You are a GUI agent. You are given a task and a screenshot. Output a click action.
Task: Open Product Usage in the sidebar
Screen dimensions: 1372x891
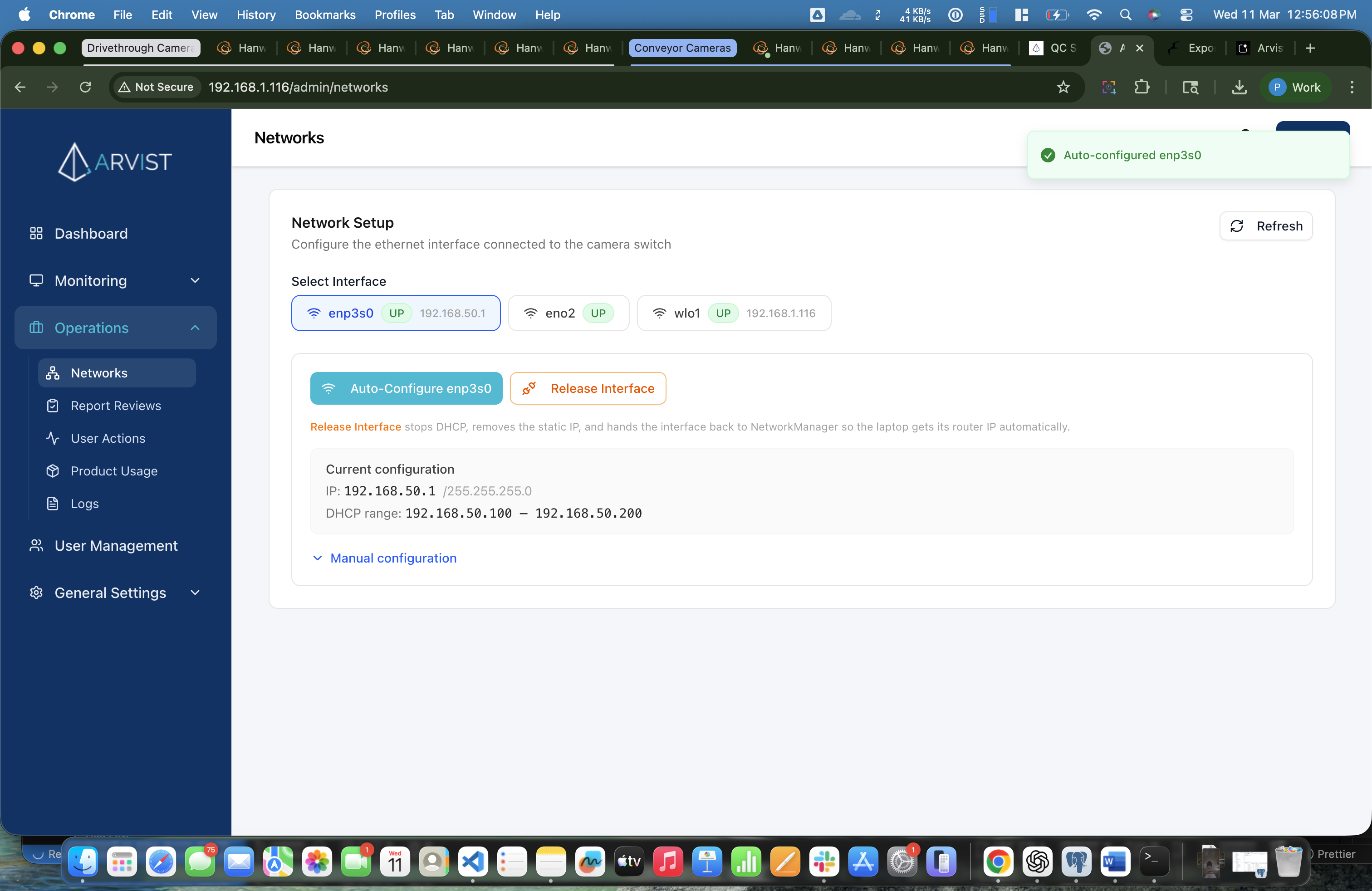[113, 470]
